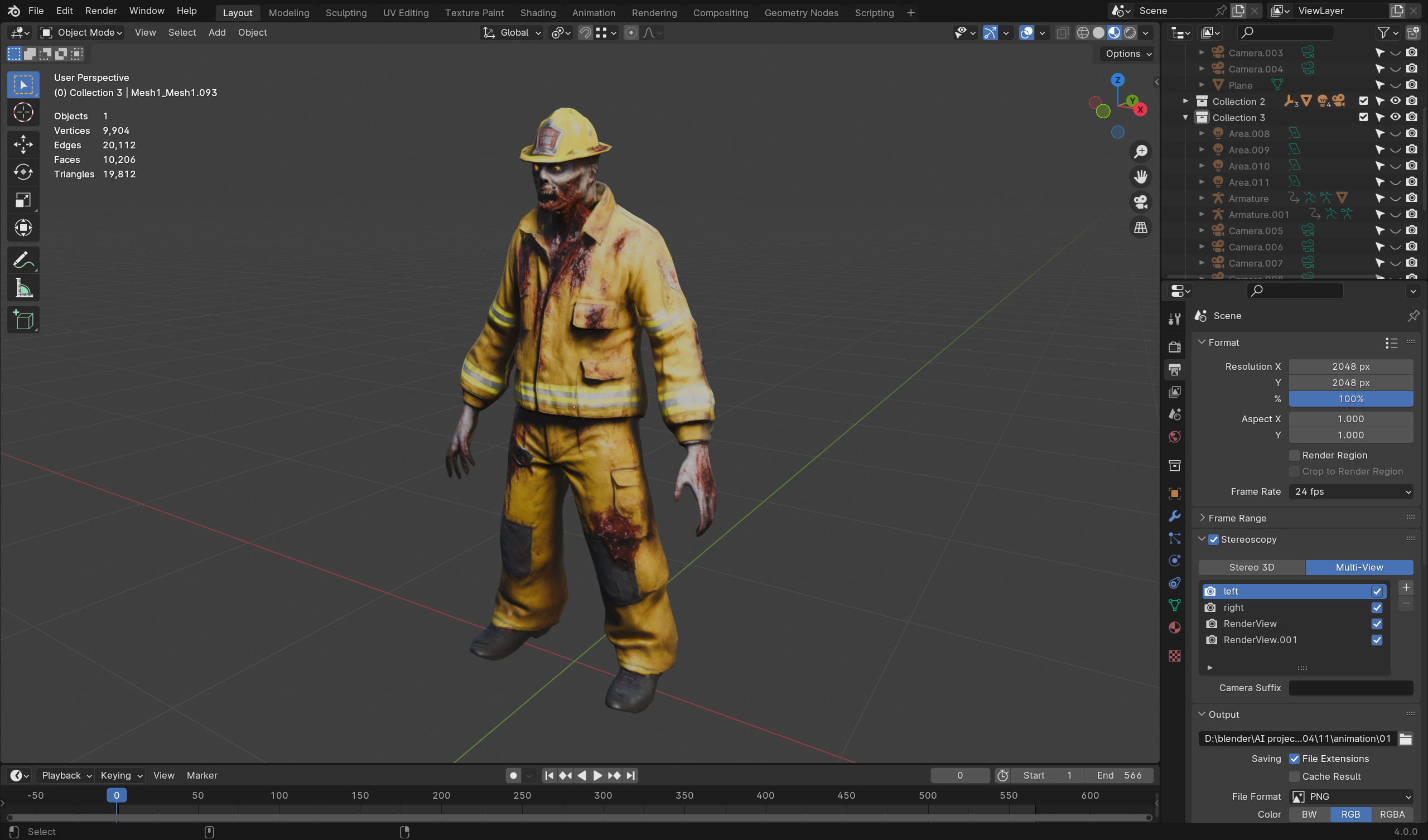
Task: Open the Tool properties tab
Action: click(x=1175, y=320)
